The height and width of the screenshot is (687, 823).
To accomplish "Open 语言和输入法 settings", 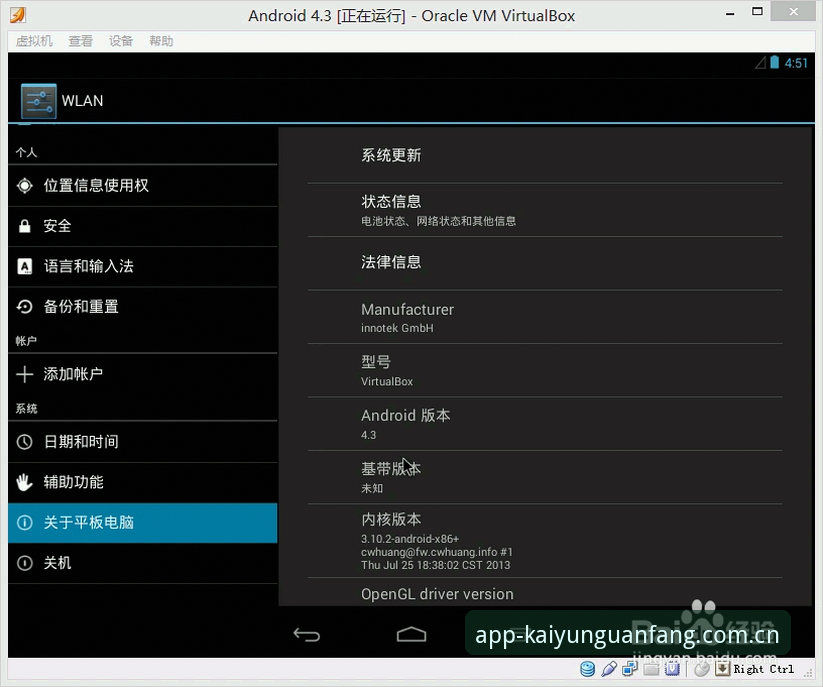I will tap(143, 267).
